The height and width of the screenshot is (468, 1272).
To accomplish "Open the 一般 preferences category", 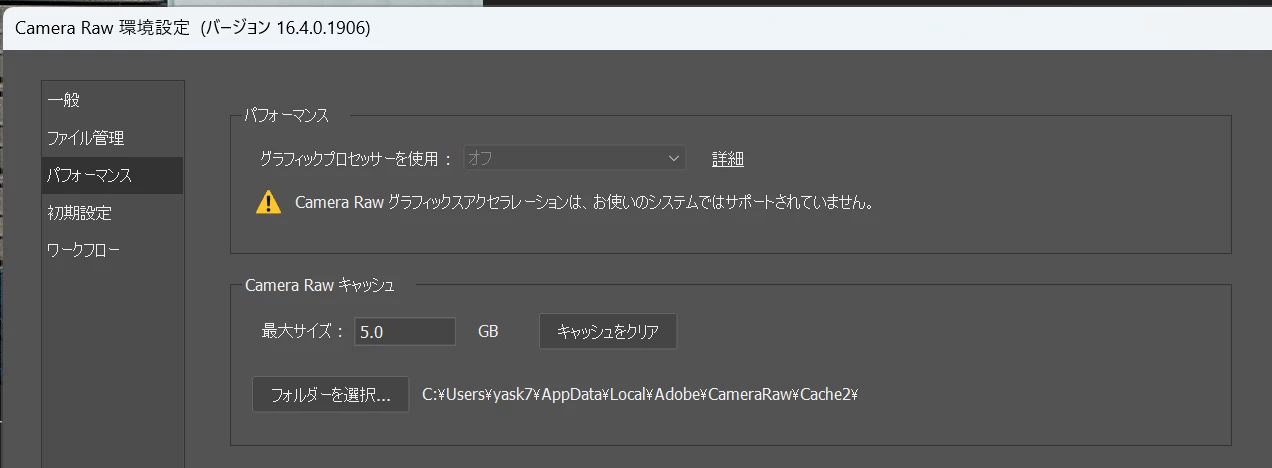I will pos(112,100).
